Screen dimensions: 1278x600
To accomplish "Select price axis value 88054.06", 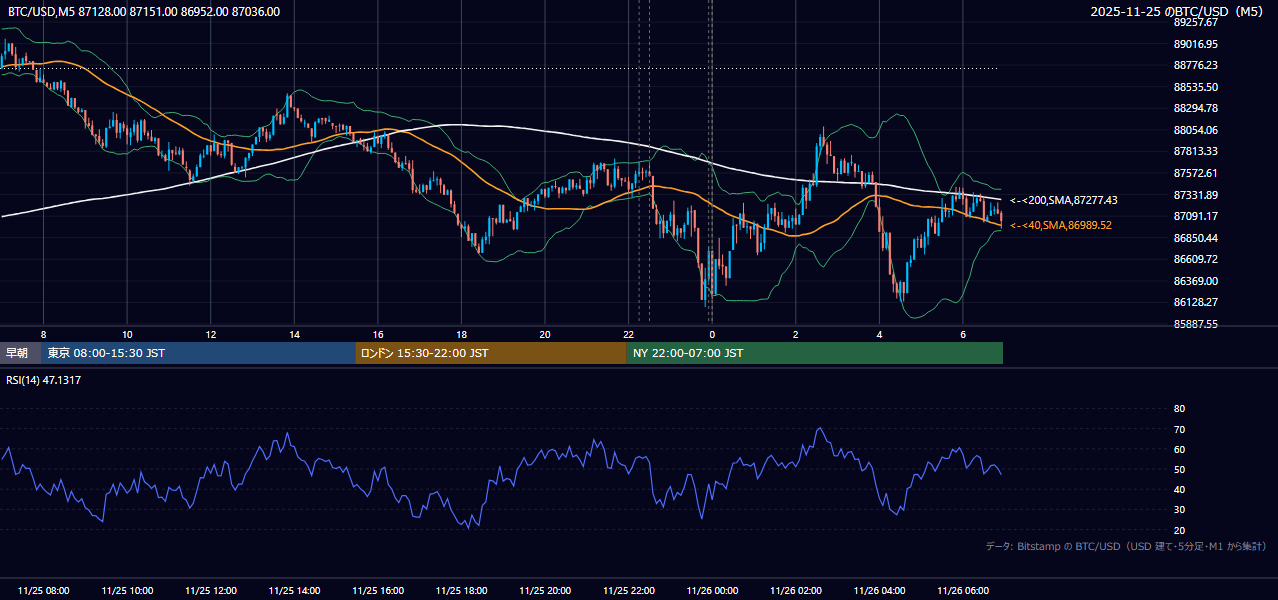I will tap(1195, 130).
